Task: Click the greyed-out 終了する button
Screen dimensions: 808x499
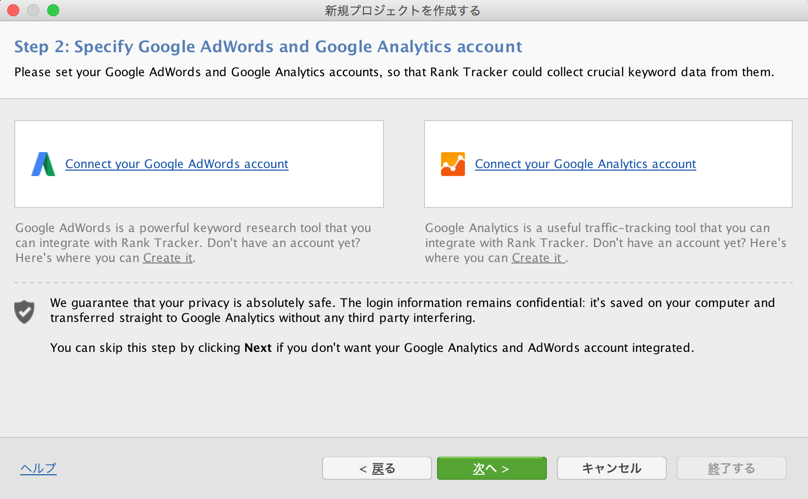Action: (731, 468)
